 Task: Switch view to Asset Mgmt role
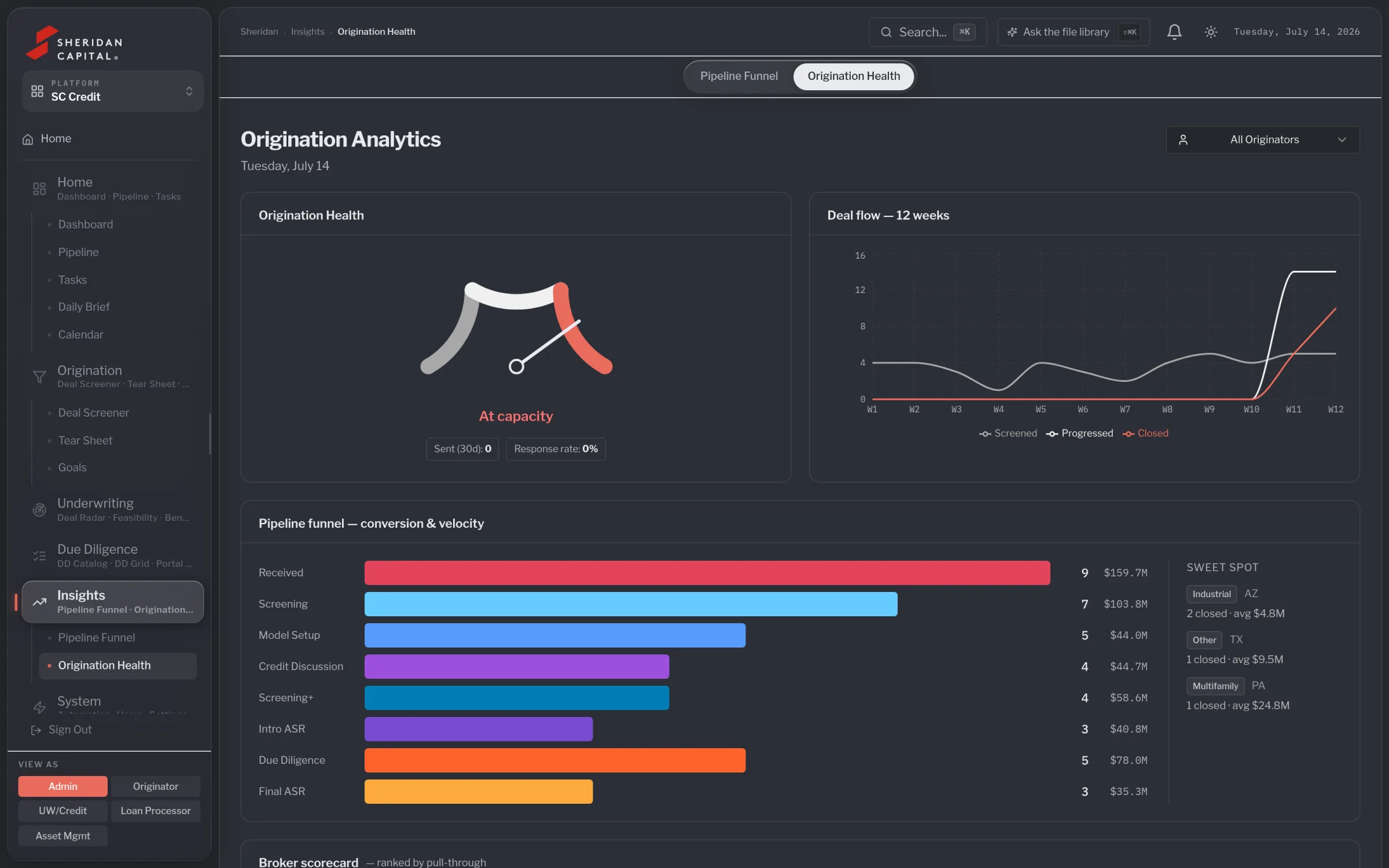(63, 836)
